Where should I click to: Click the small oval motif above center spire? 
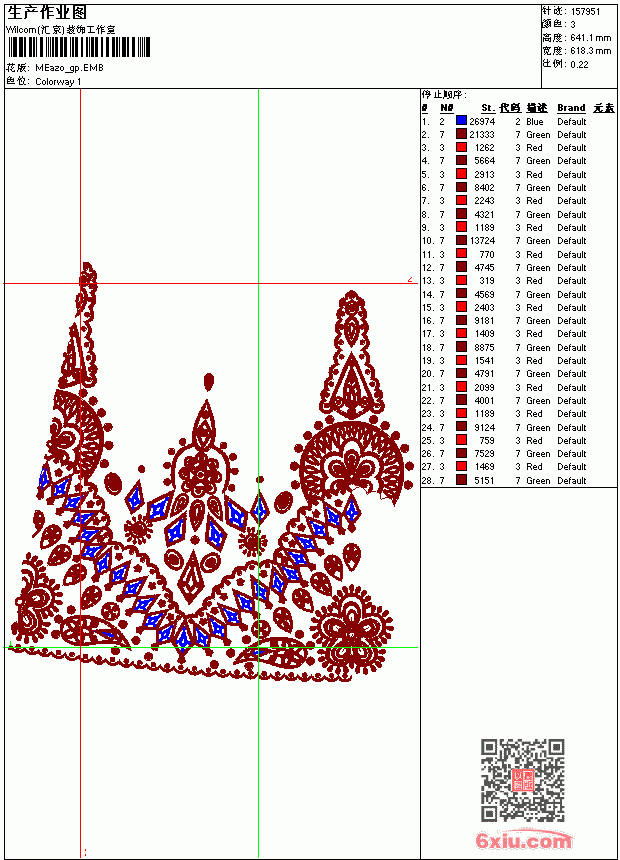(208, 382)
